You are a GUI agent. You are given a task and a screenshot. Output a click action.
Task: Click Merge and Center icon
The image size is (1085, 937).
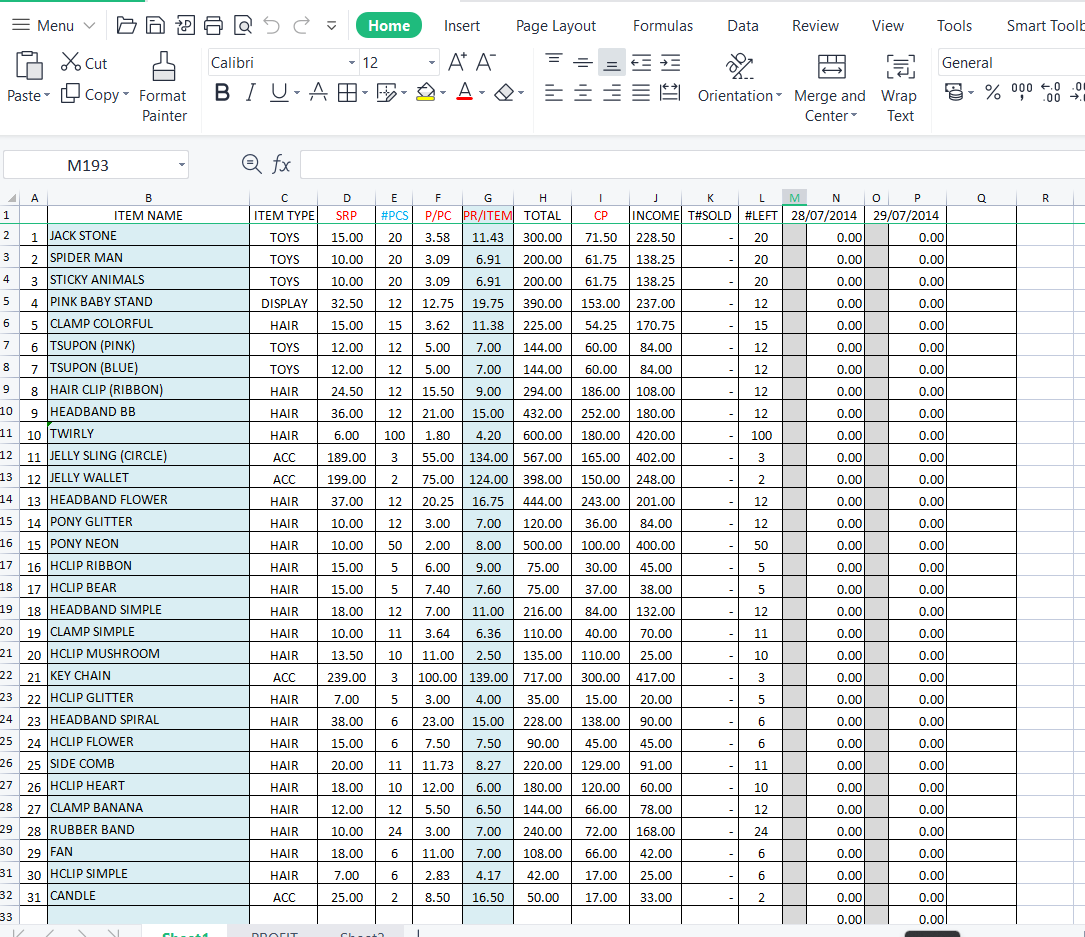(x=831, y=66)
